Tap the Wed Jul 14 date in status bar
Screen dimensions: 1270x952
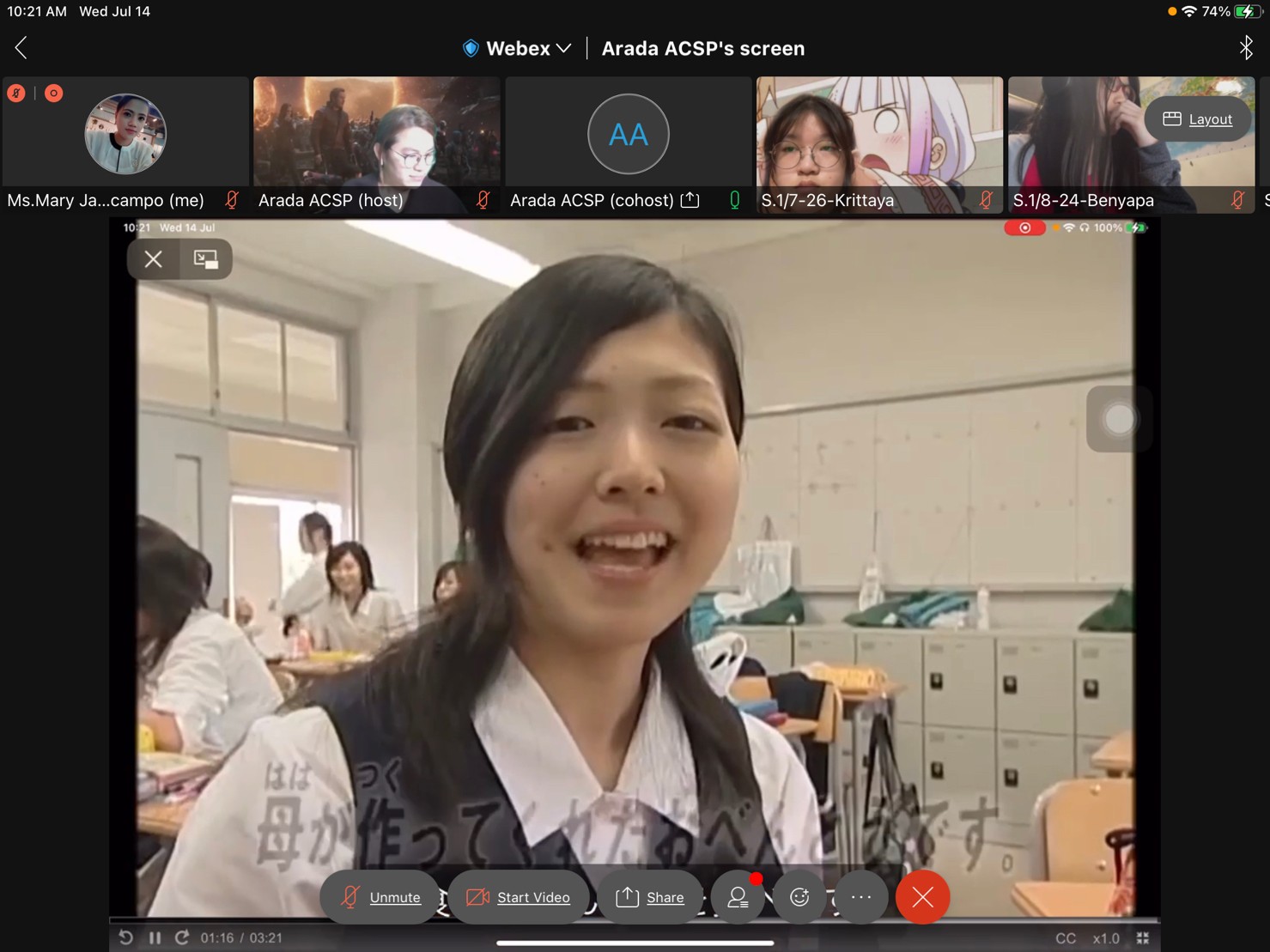click(x=114, y=11)
